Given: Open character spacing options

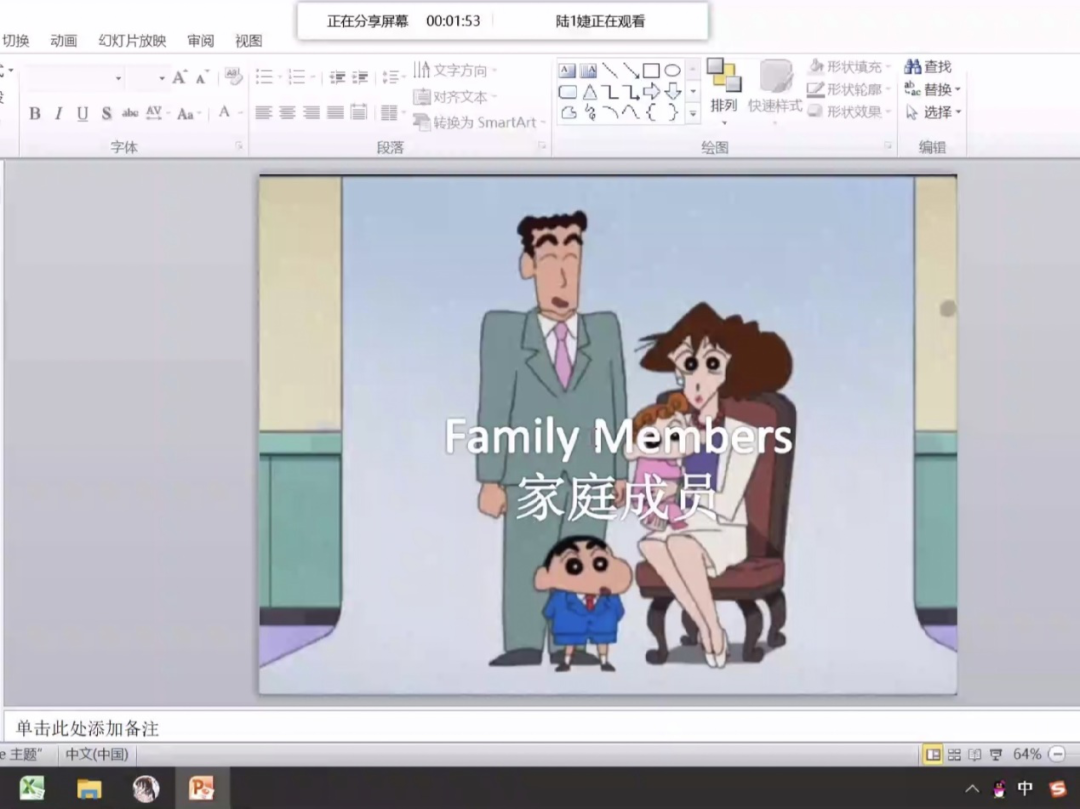Looking at the screenshot, I should [x=156, y=113].
